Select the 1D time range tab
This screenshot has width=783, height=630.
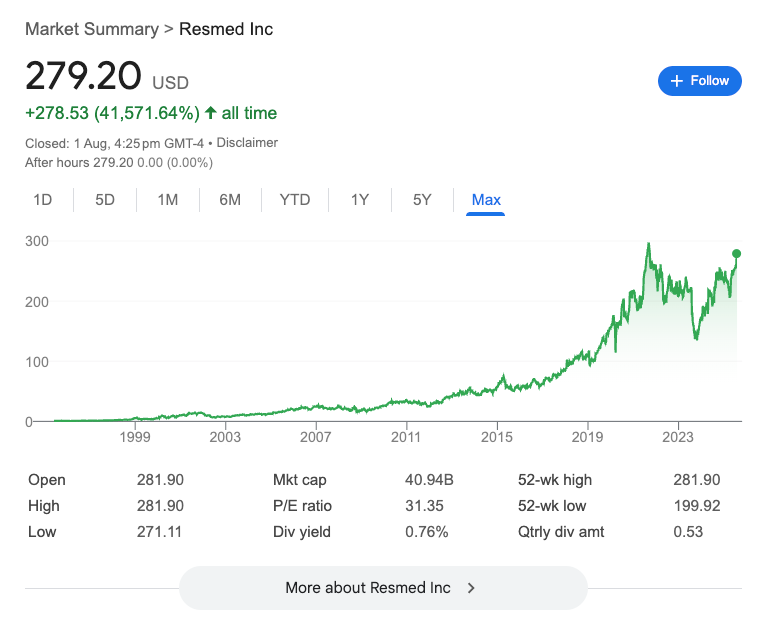[x=42, y=200]
